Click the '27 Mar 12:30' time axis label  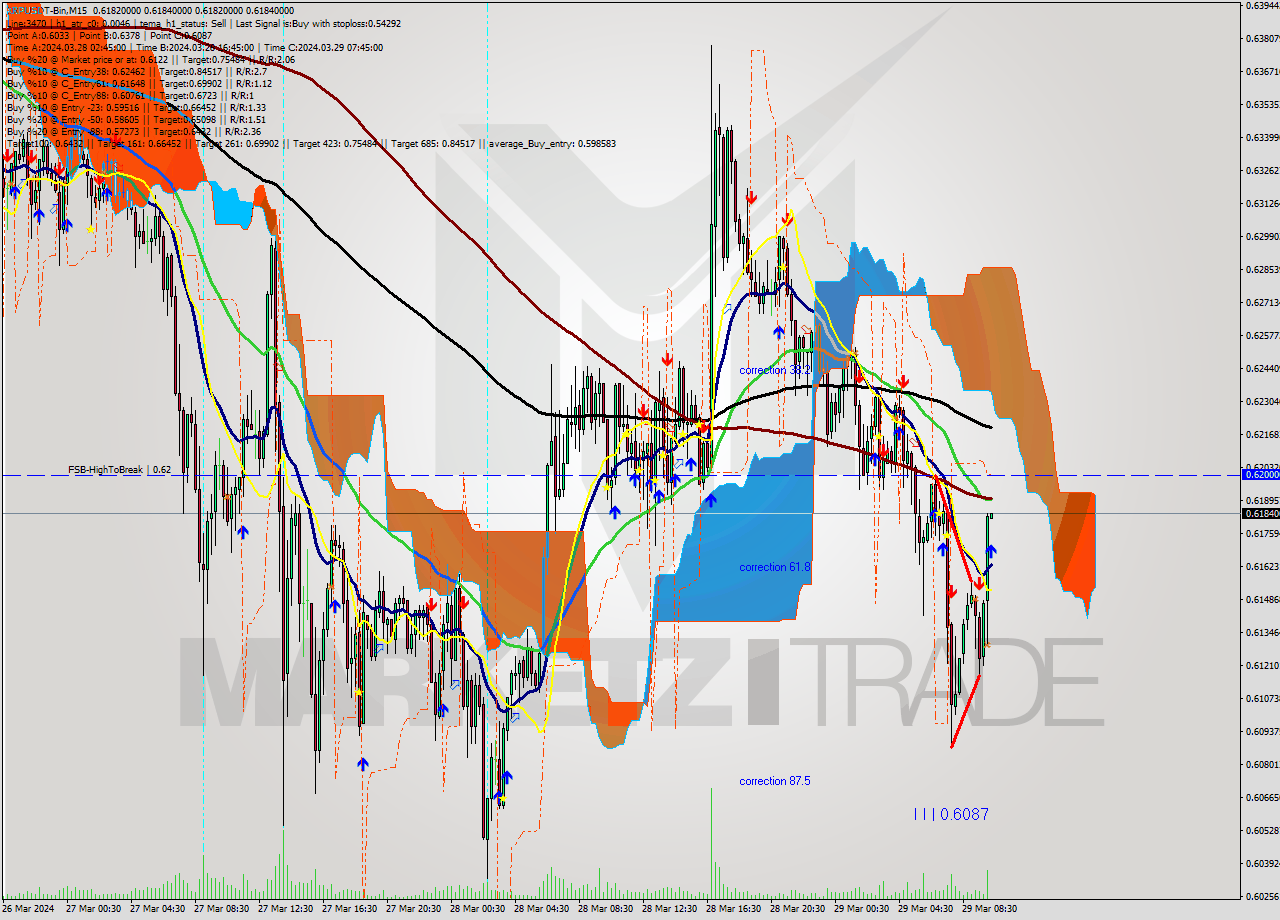coord(285,909)
